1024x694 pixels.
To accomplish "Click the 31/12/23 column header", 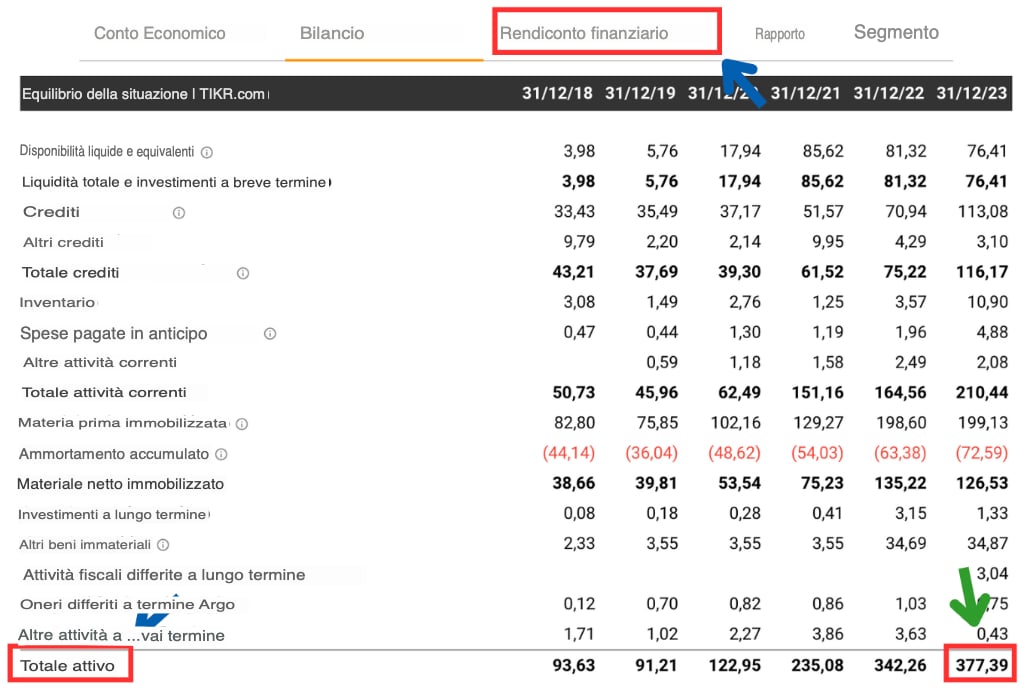I will 972,93.
